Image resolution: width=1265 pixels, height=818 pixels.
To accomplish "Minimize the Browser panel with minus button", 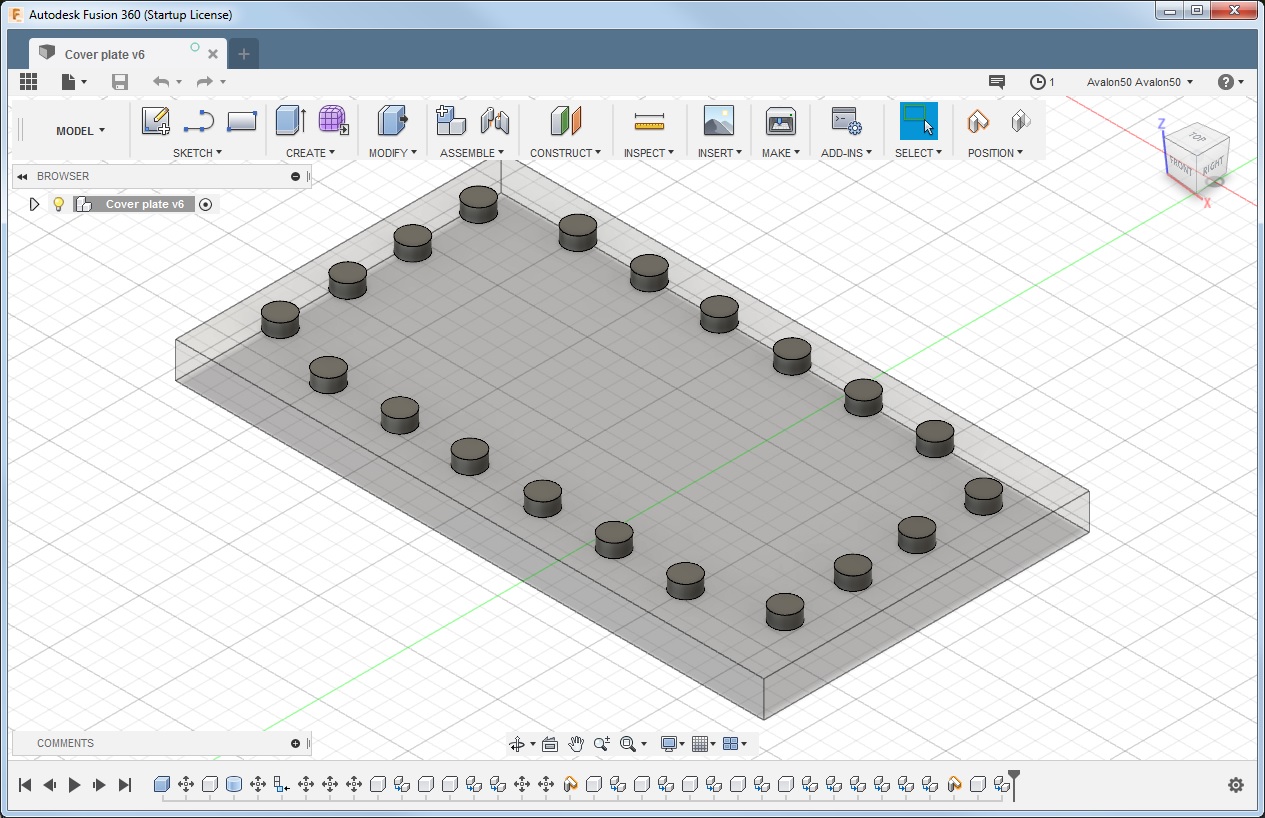I will click(296, 177).
